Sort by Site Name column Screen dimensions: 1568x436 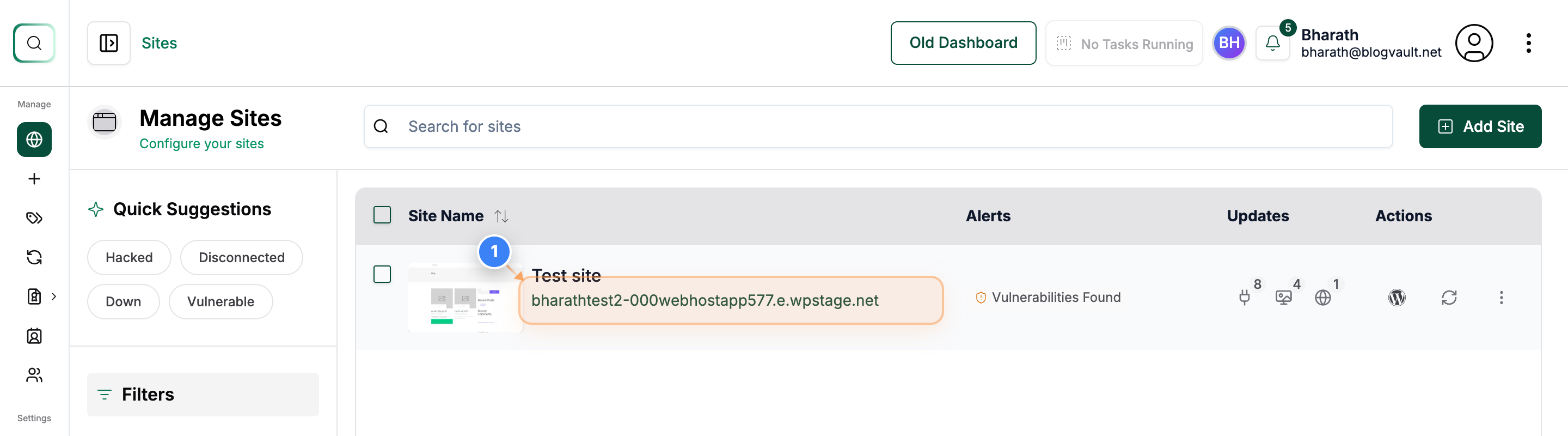tap(500, 216)
